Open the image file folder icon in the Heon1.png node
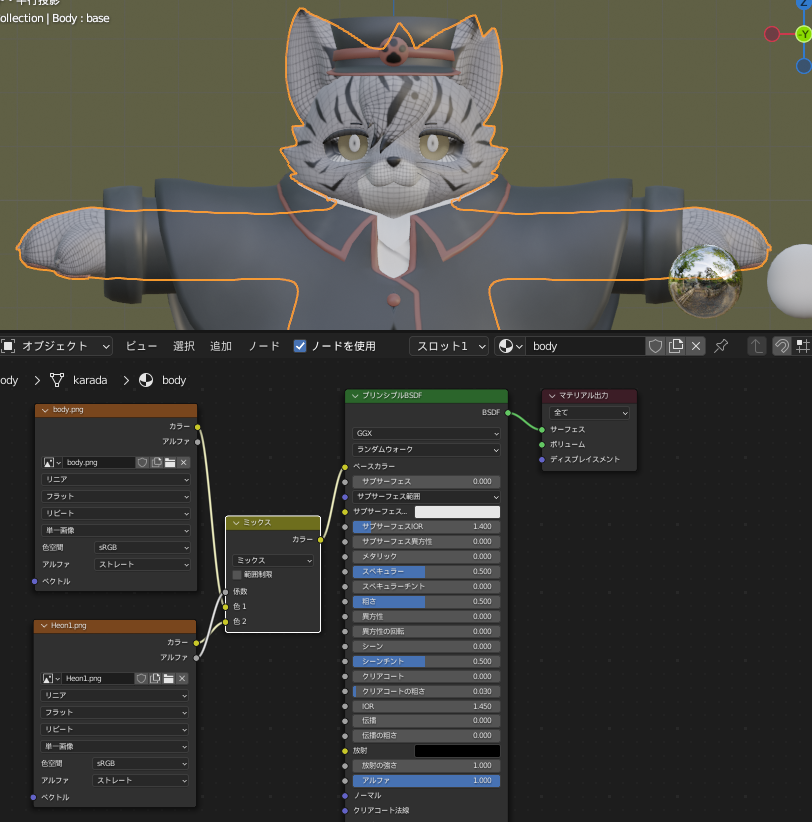 point(168,678)
